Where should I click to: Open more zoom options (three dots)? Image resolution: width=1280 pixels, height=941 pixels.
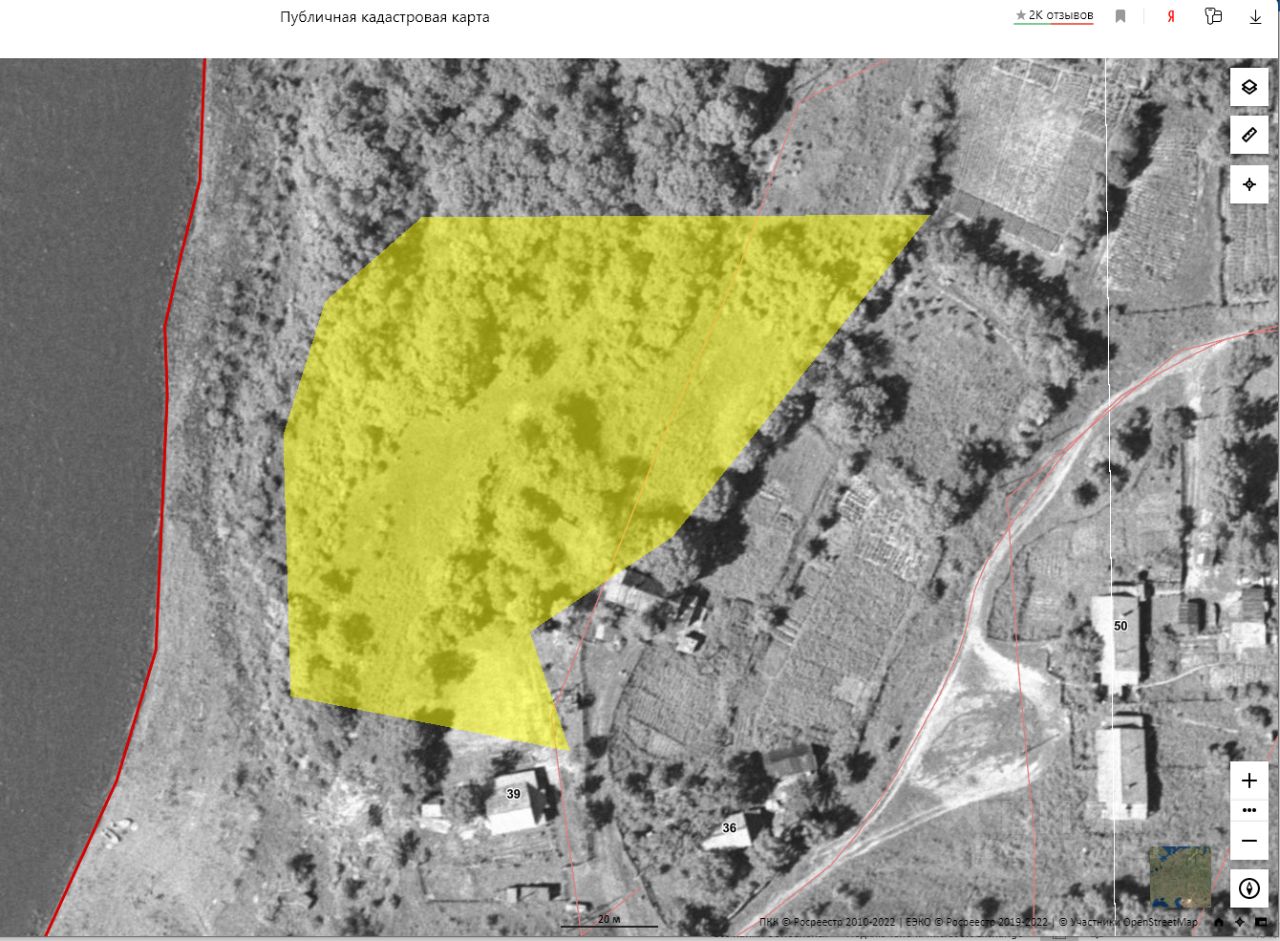[1249, 810]
